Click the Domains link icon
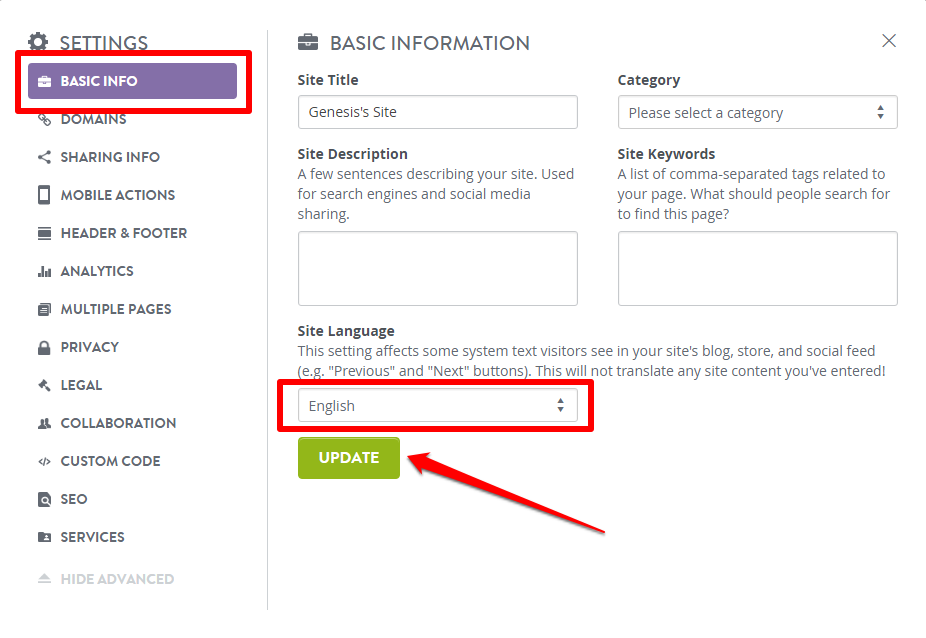Viewport: 926px width, 638px height. 44,119
